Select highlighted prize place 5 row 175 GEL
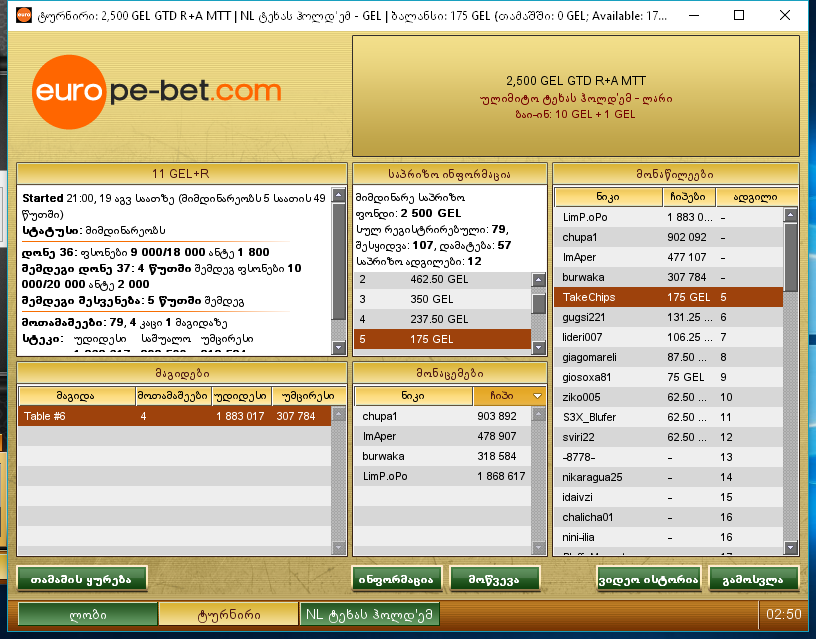 pos(442,339)
